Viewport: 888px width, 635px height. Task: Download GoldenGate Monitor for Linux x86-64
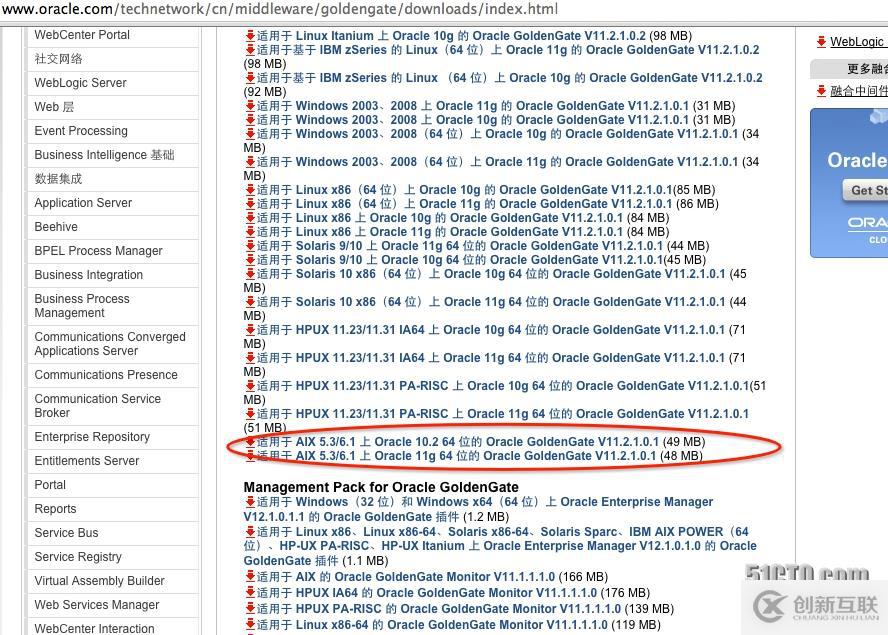click(432, 625)
